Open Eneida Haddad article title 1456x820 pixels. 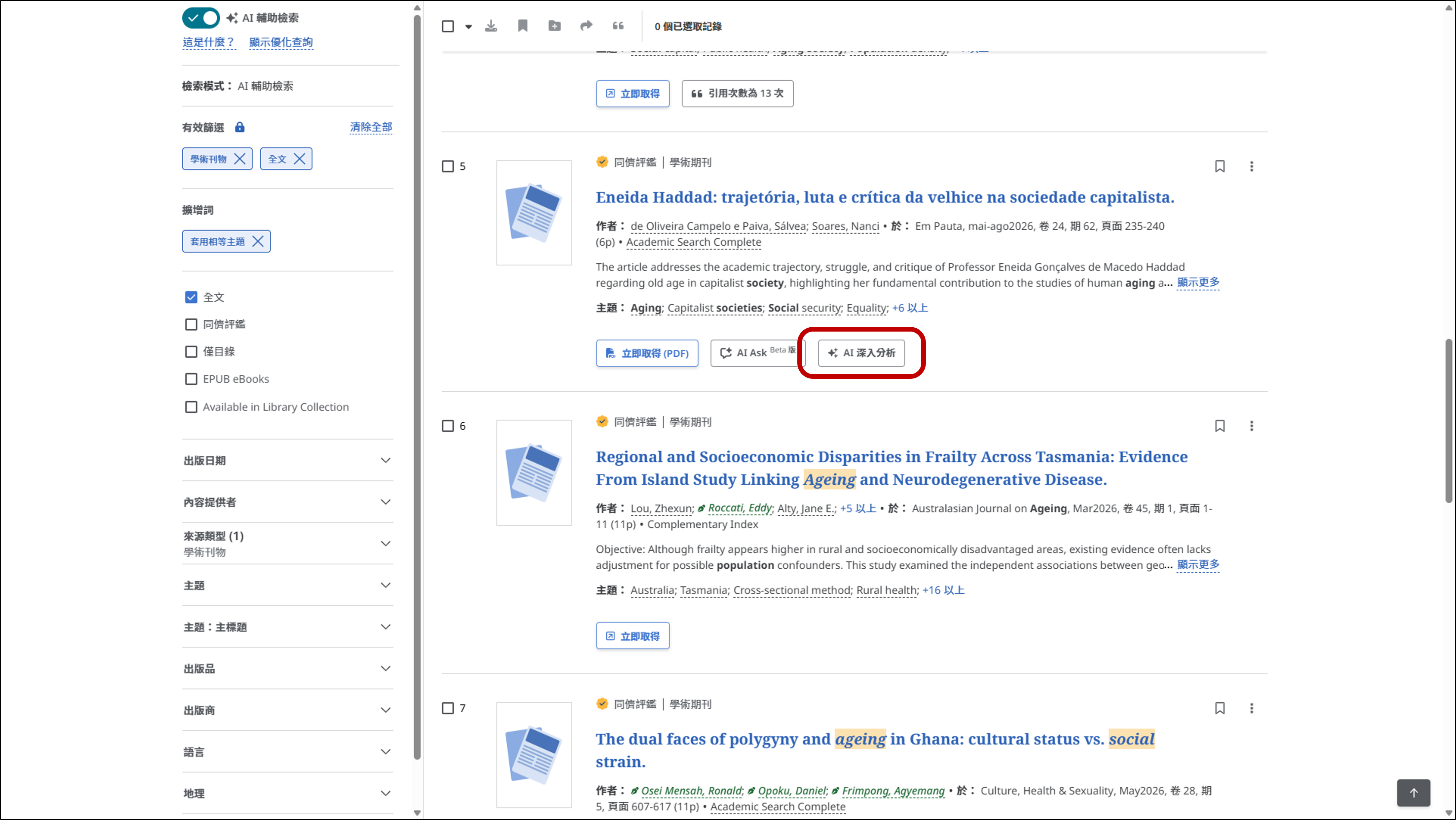(x=885, y=197)
